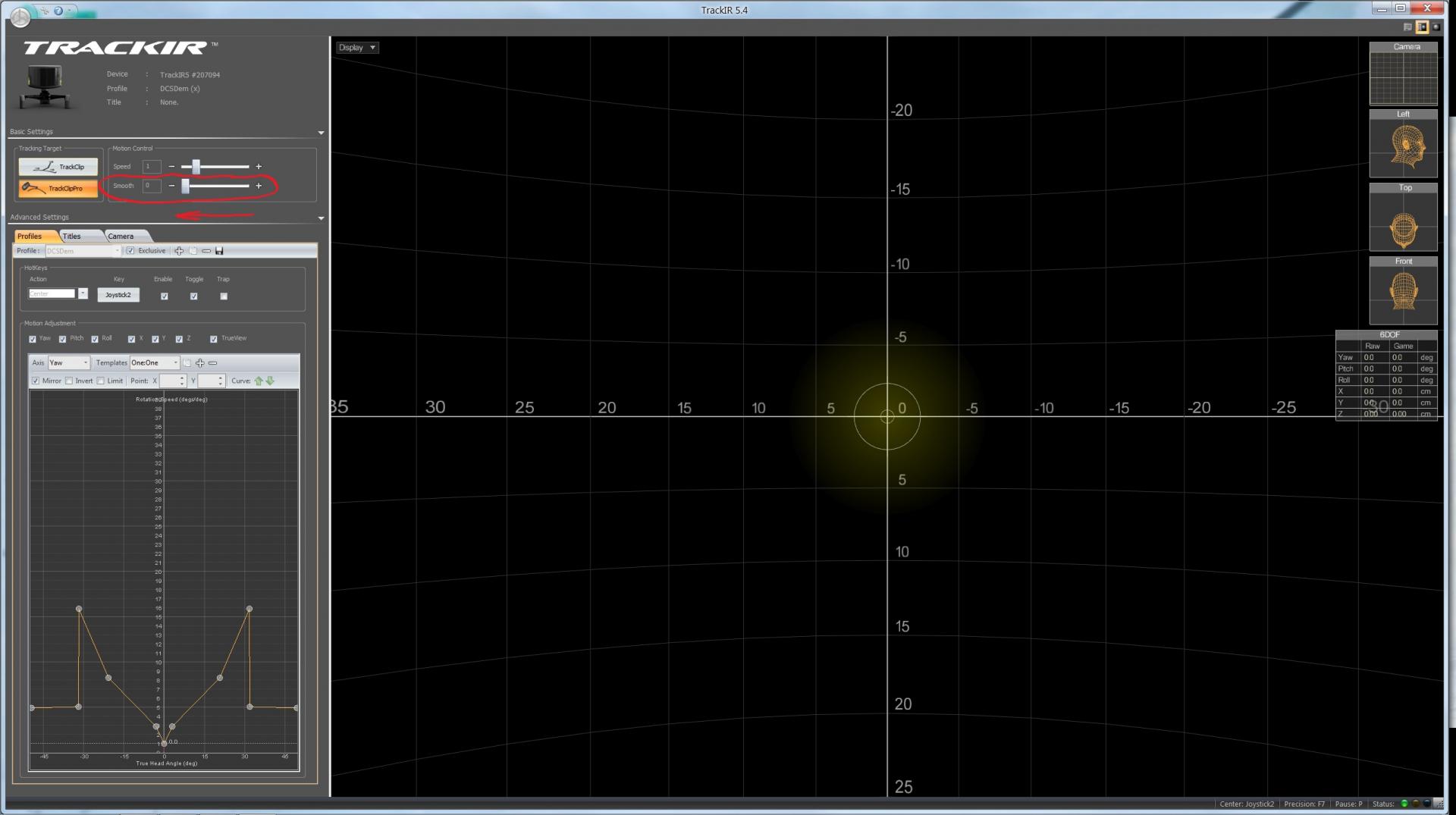Collapse the Basic Settings section arrow
1456x815 pixels.
click(x=321, y=133)
